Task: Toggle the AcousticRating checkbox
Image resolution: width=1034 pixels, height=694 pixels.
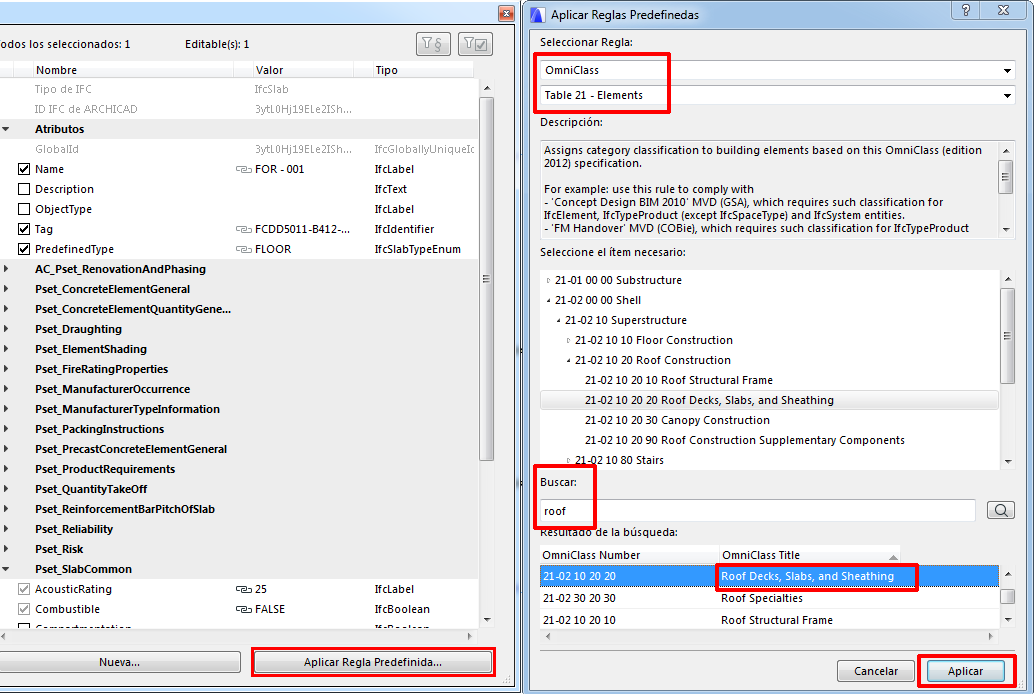Action: [x=24, y=589]
